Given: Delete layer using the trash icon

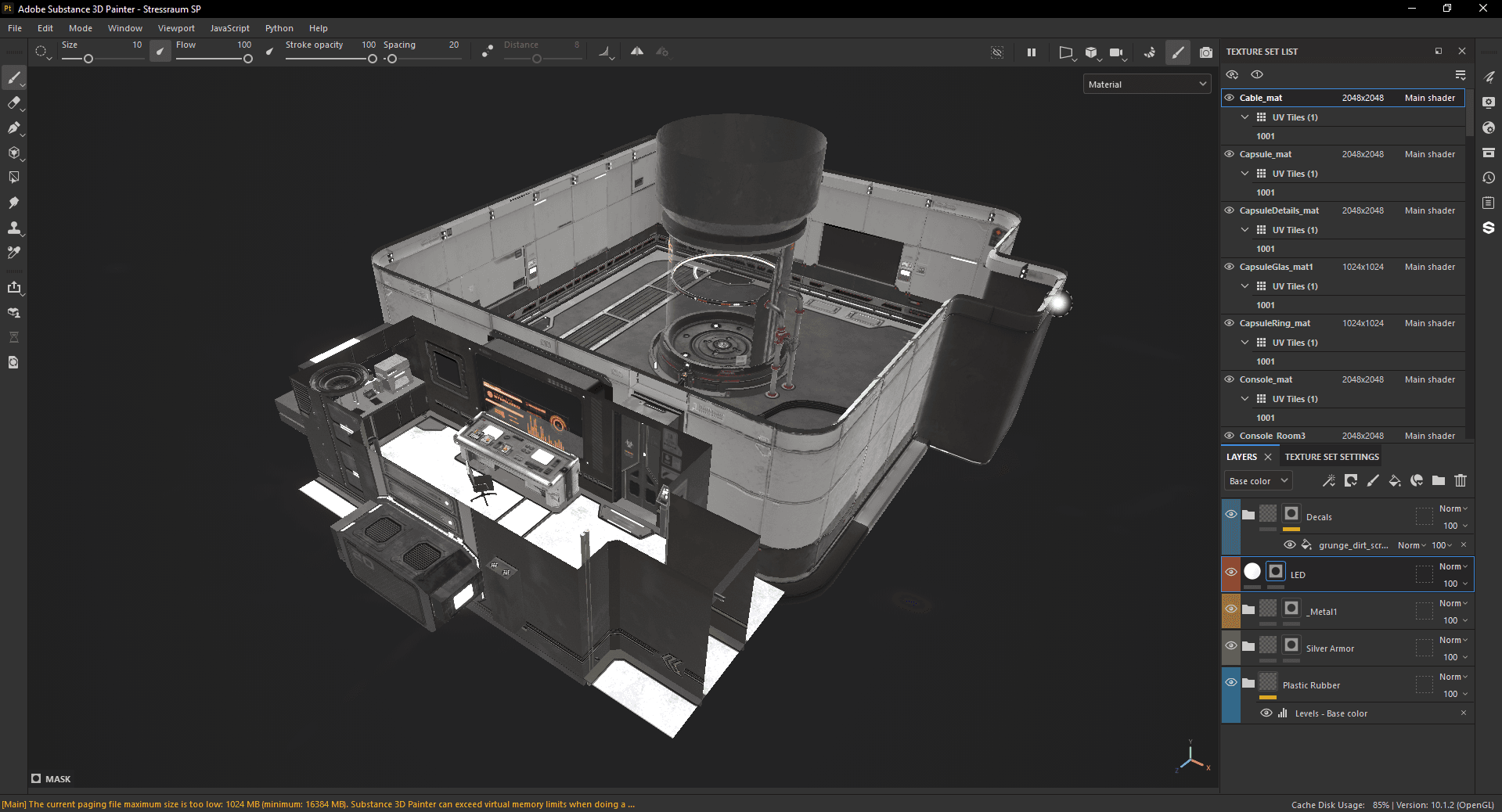Looking at the screenshot, I should 1461,481.
